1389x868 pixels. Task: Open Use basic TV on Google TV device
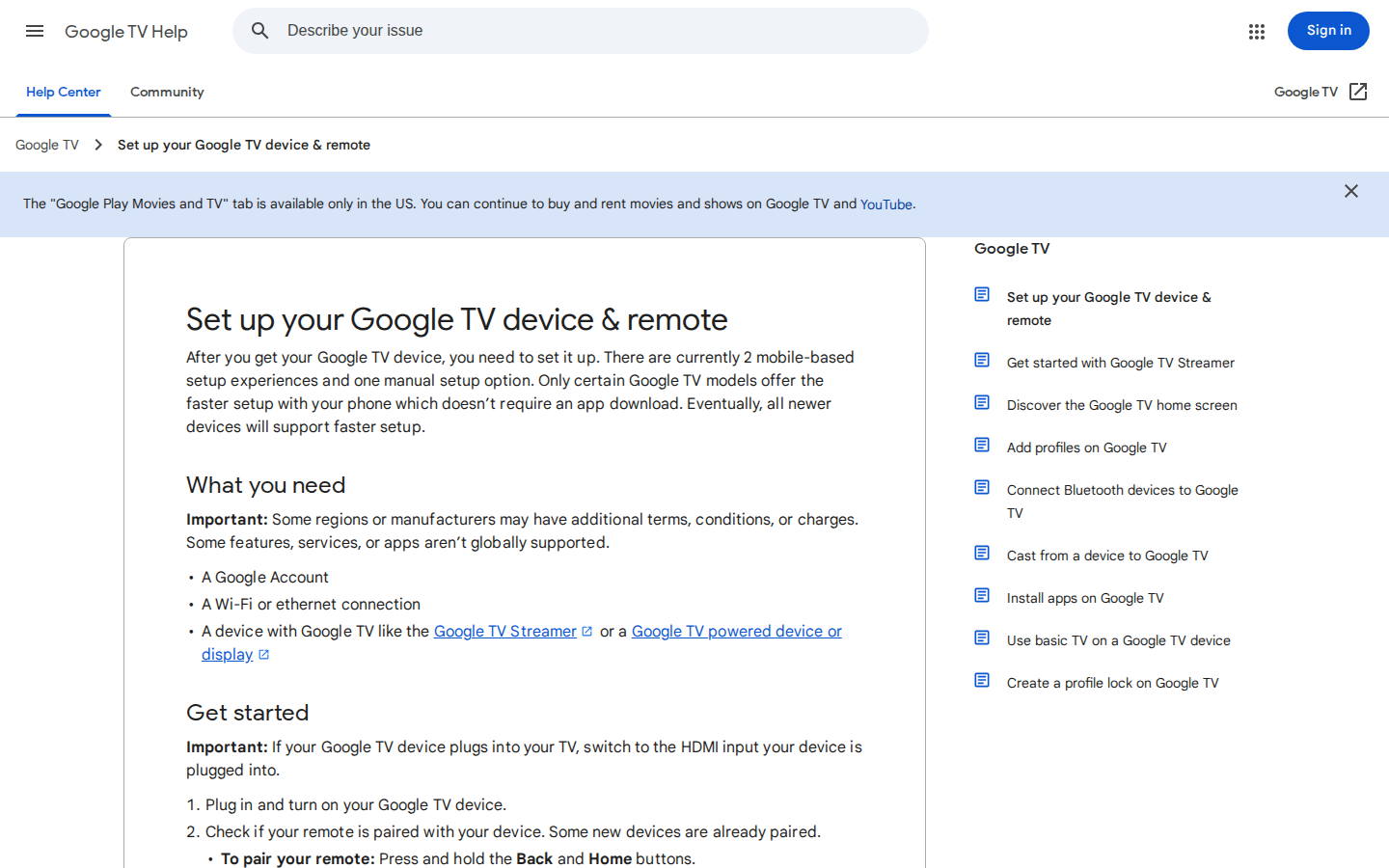click(x=1119, y=640)
